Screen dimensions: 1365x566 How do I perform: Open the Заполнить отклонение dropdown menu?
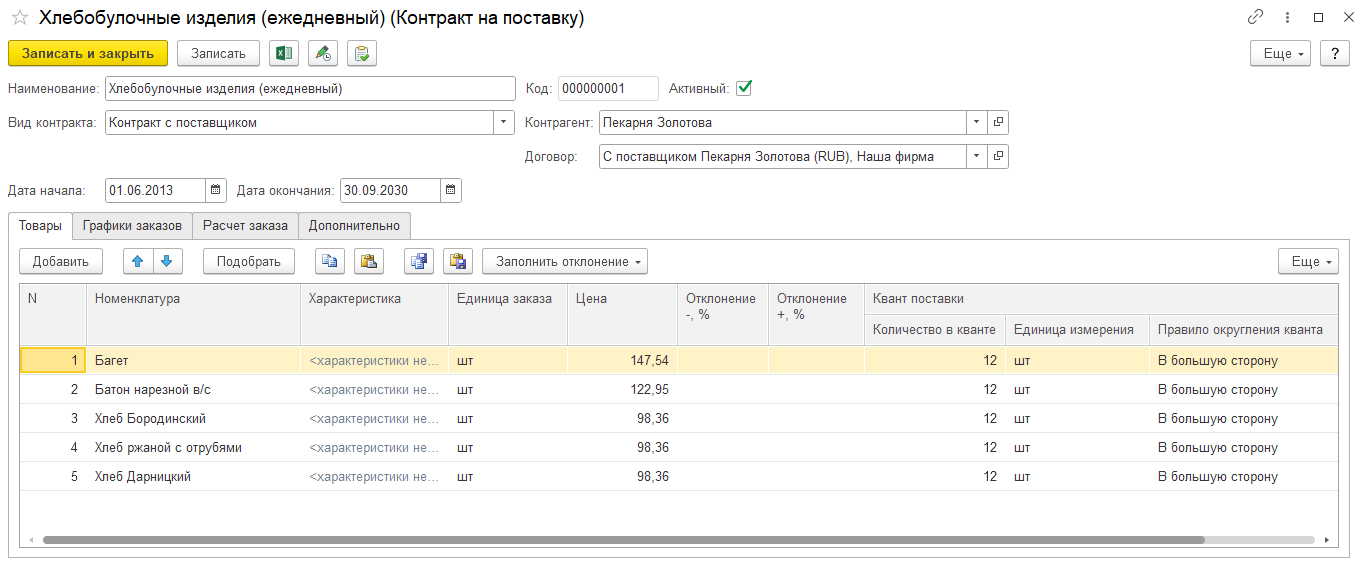[x=565, y=261]
